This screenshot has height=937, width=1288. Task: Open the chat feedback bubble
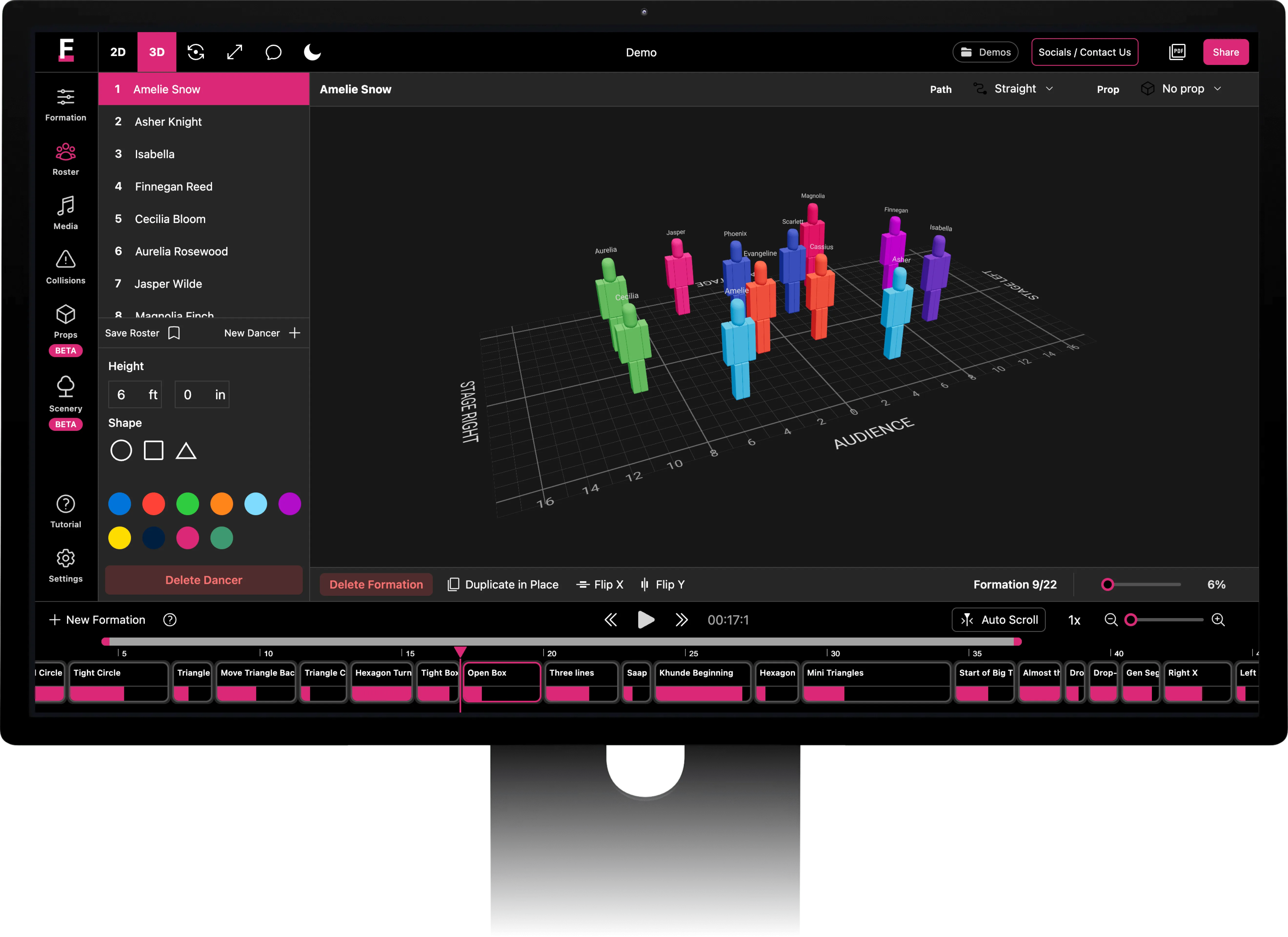[x=273, y=52]
